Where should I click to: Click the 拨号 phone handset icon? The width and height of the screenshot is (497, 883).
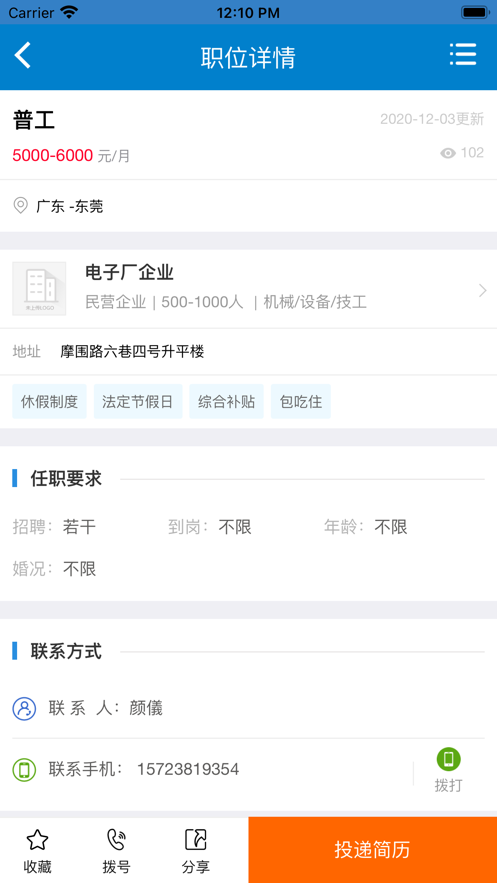click(x=117, y=840)
